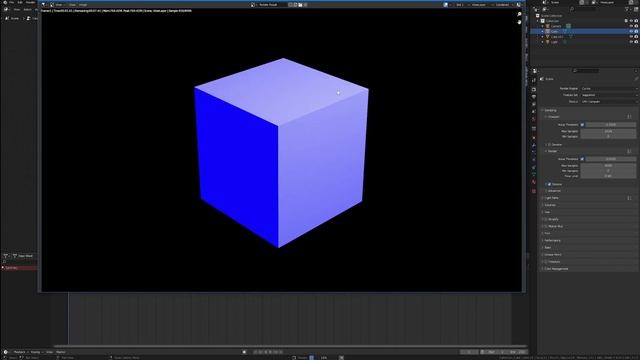The width and height of the screenshot is (640, 360).
Task: Open the Marker menu in timeline
Action: click(x=60, y=352)
